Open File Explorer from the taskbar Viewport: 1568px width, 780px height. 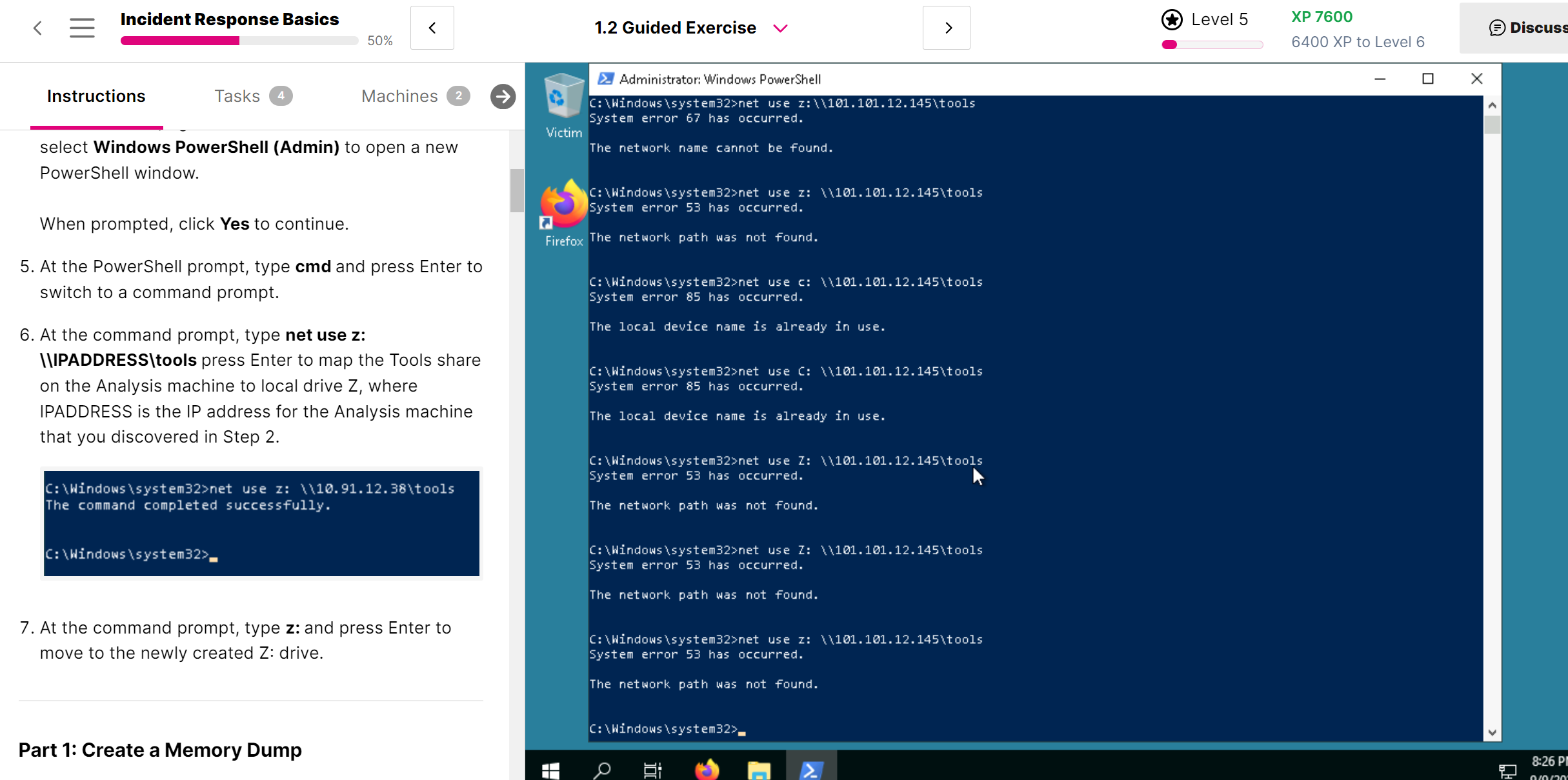[759, 770]
